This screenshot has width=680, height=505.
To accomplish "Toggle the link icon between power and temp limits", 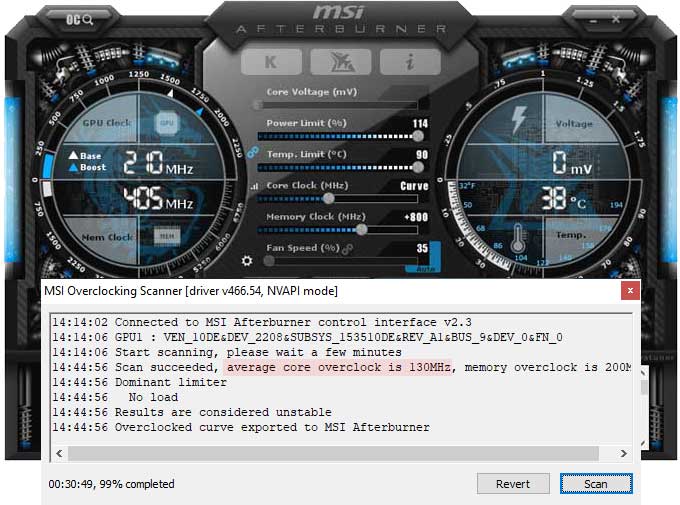I will click(x=253, y=152).
